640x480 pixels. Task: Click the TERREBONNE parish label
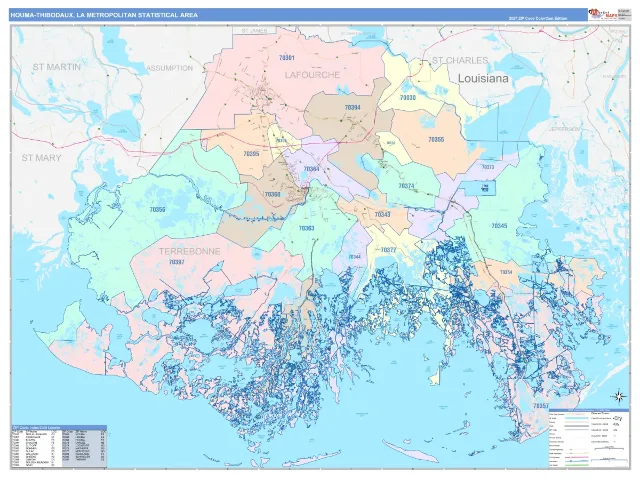click(189, 251)
